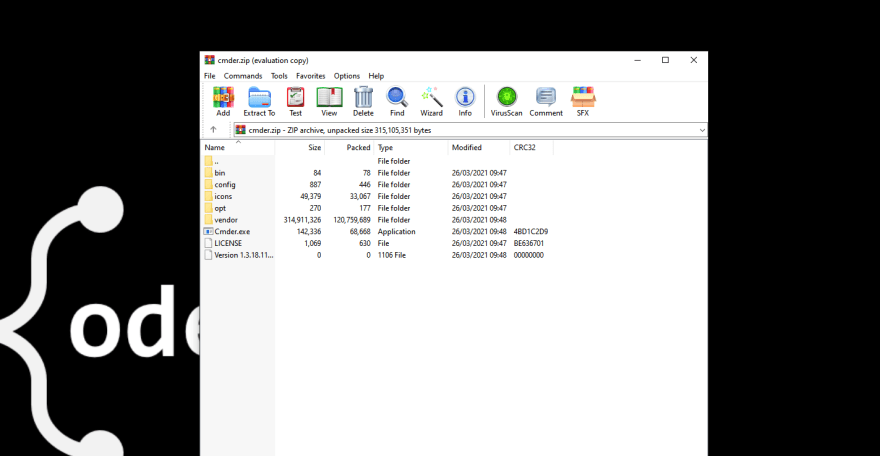Click the Add toolbar icon

[x=223, y=102]
